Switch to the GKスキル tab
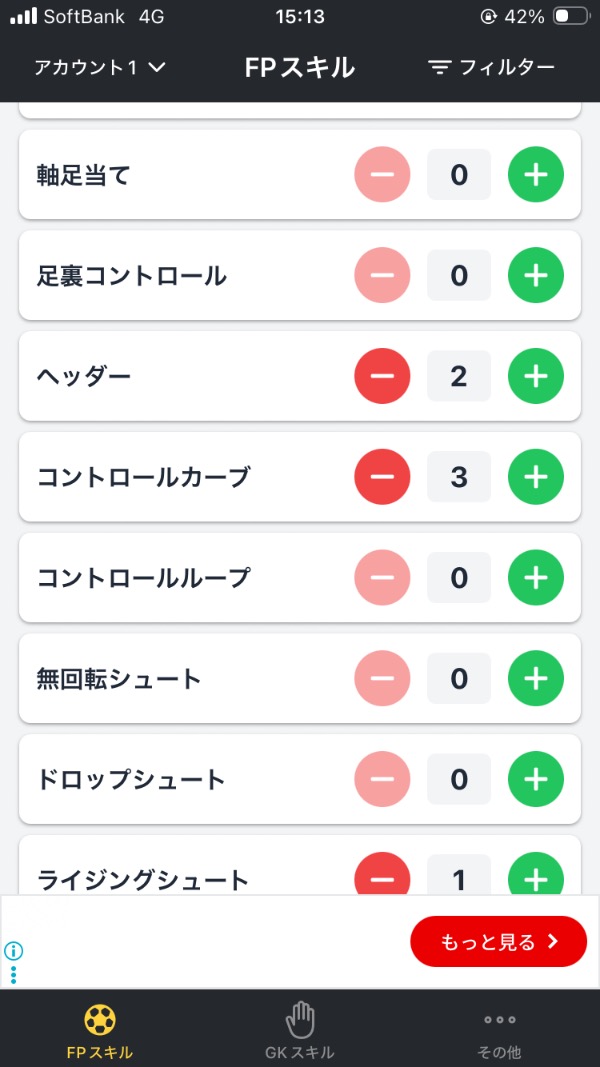The height and width of the screenshot is (1067, 600). (300, 1031)
